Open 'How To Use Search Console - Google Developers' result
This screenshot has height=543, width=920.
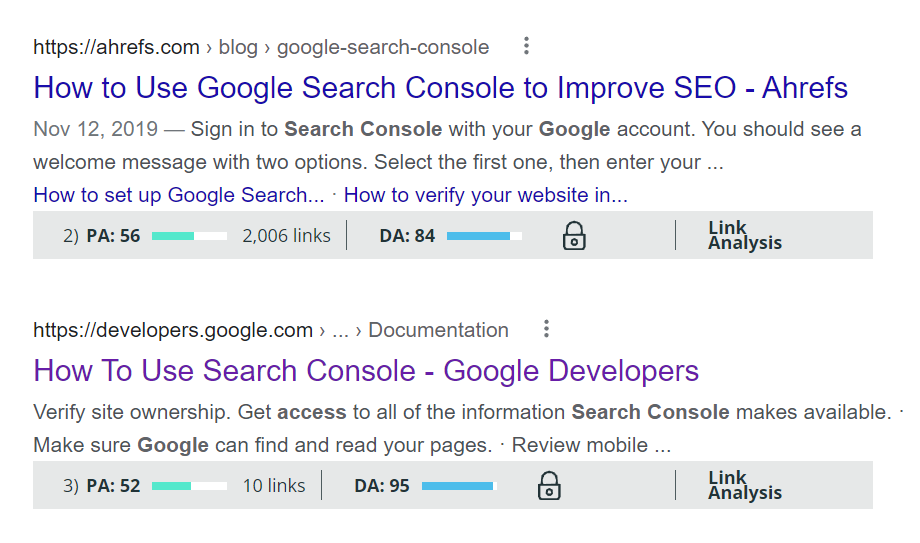(366, 371)
